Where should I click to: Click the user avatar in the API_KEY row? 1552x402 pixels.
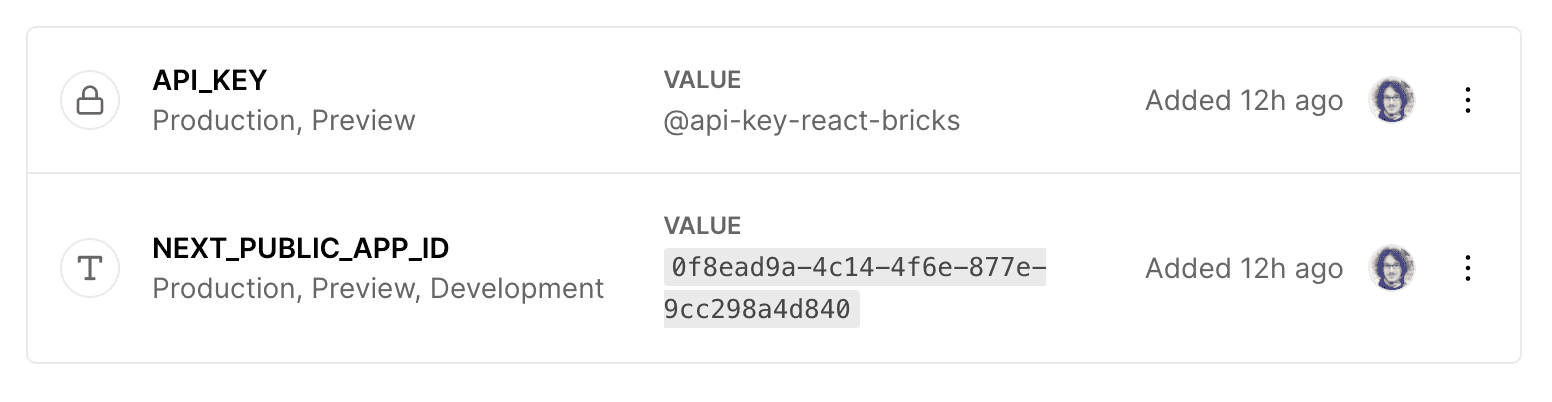tap(1391, 100)
